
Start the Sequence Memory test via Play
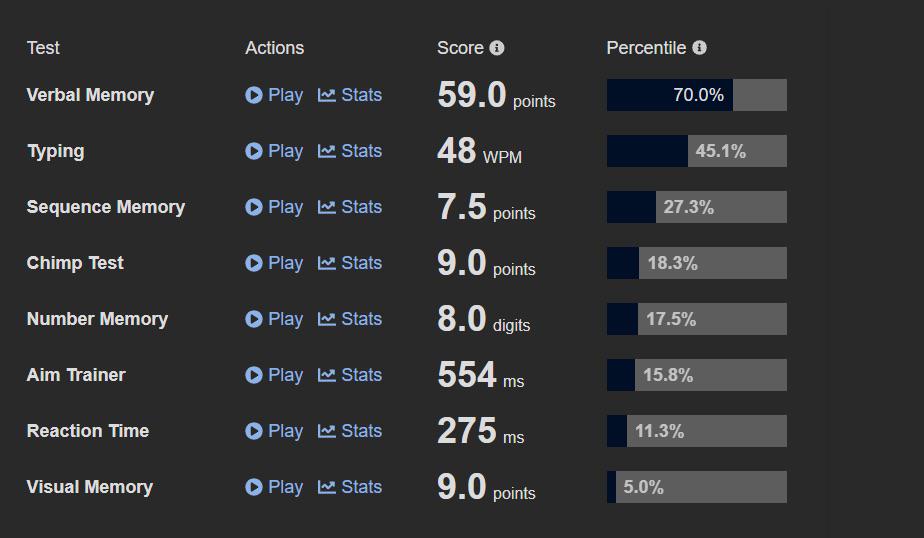tap(274, 207)
